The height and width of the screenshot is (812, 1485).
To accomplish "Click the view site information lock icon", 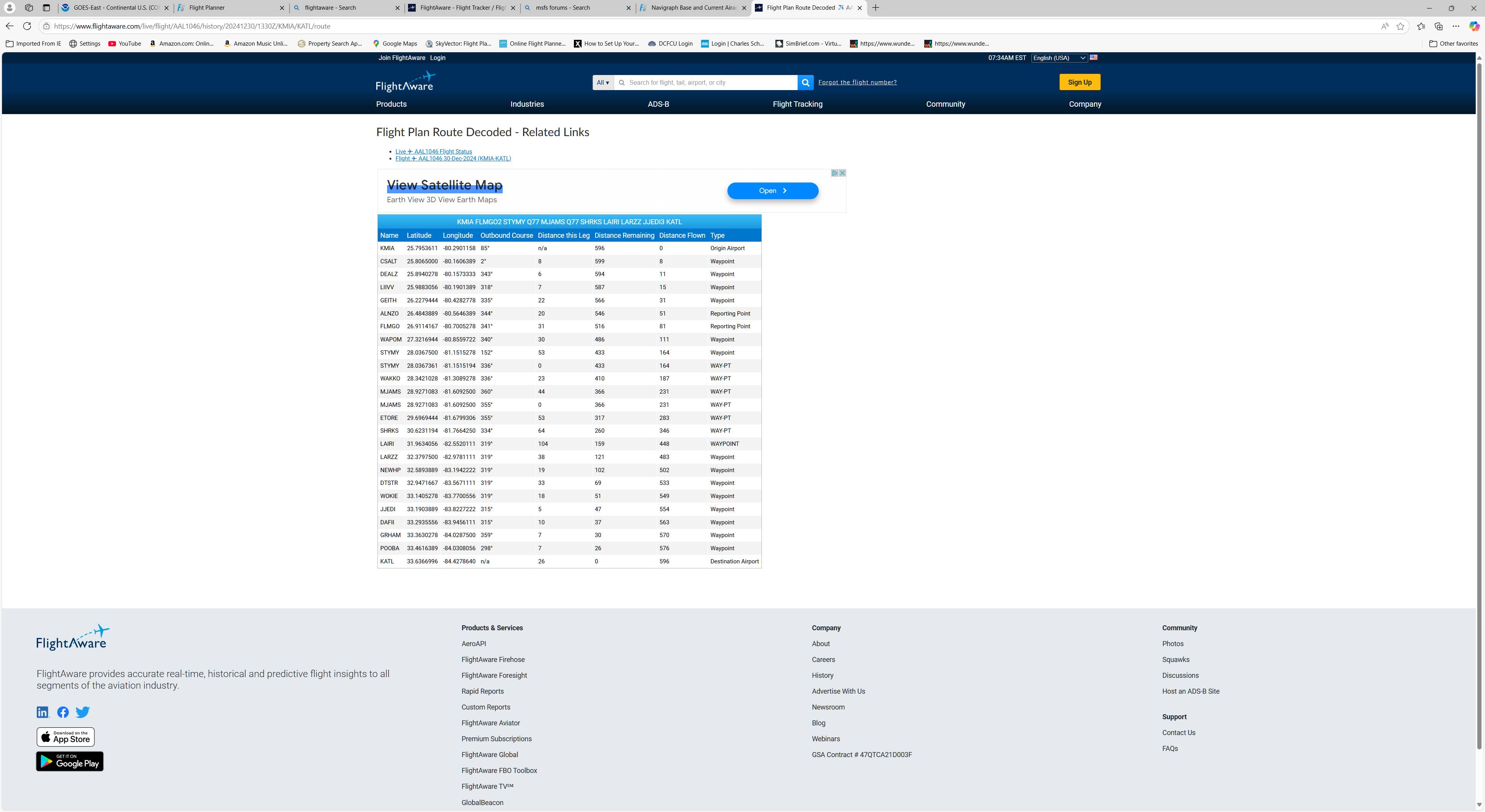I will [47, 26].
